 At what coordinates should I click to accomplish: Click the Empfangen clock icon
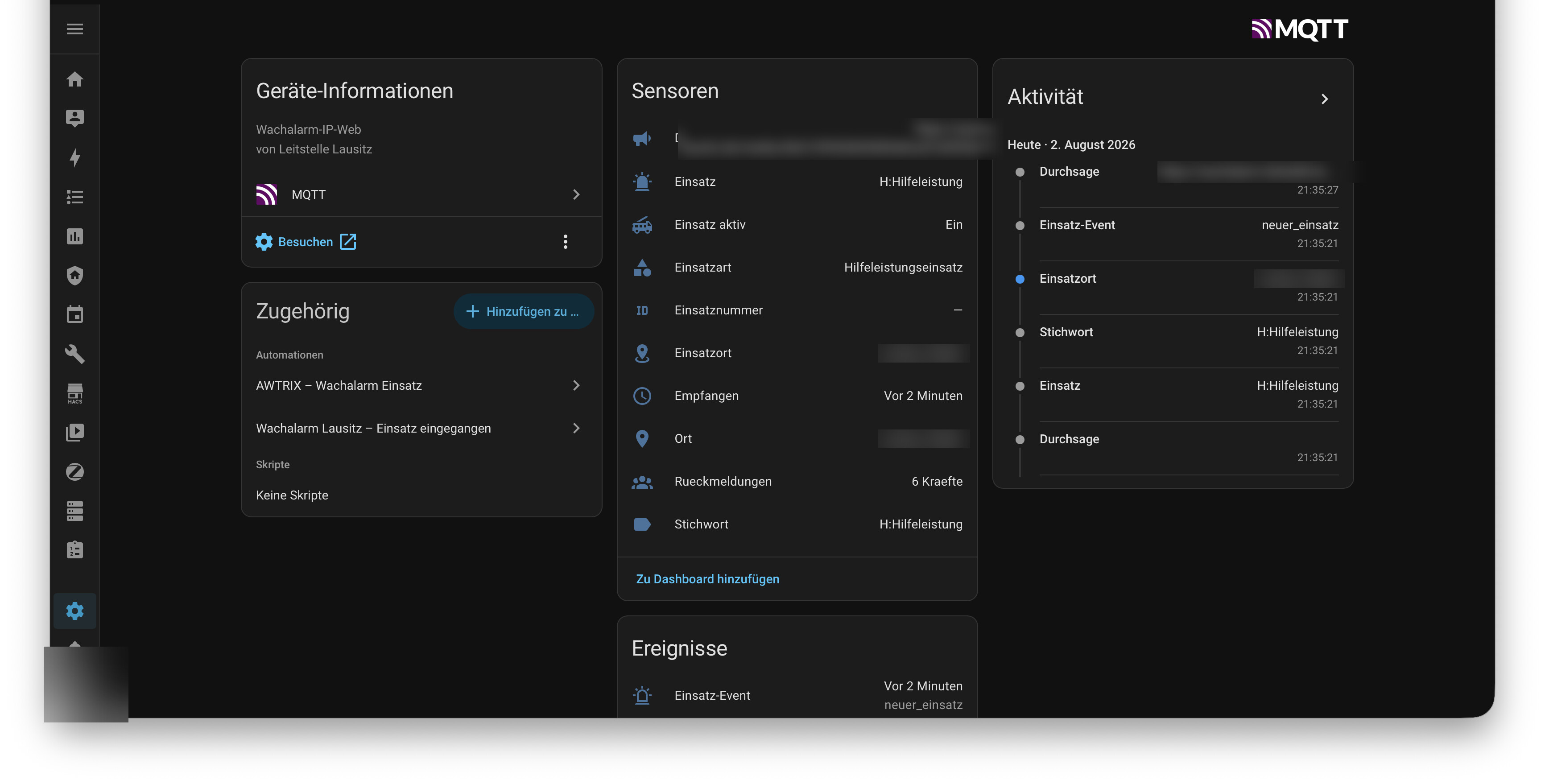642,396
